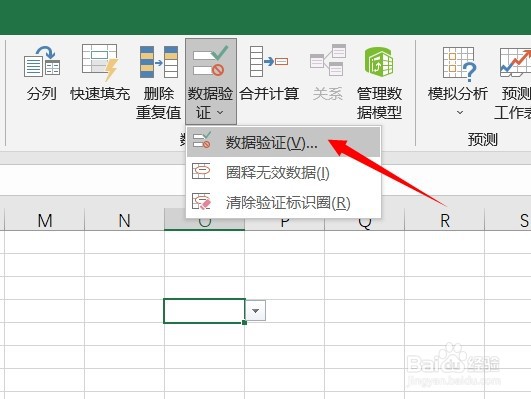Click the 删除重复值 Remove Duplicates icon
The image size is (531, 399).
[x=158, y=62]
